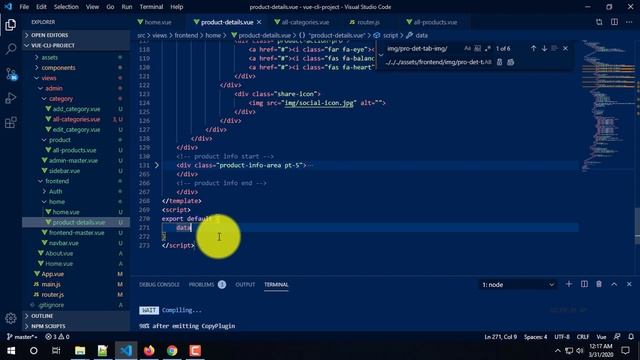Close the terminal panel

click(629, 284)
